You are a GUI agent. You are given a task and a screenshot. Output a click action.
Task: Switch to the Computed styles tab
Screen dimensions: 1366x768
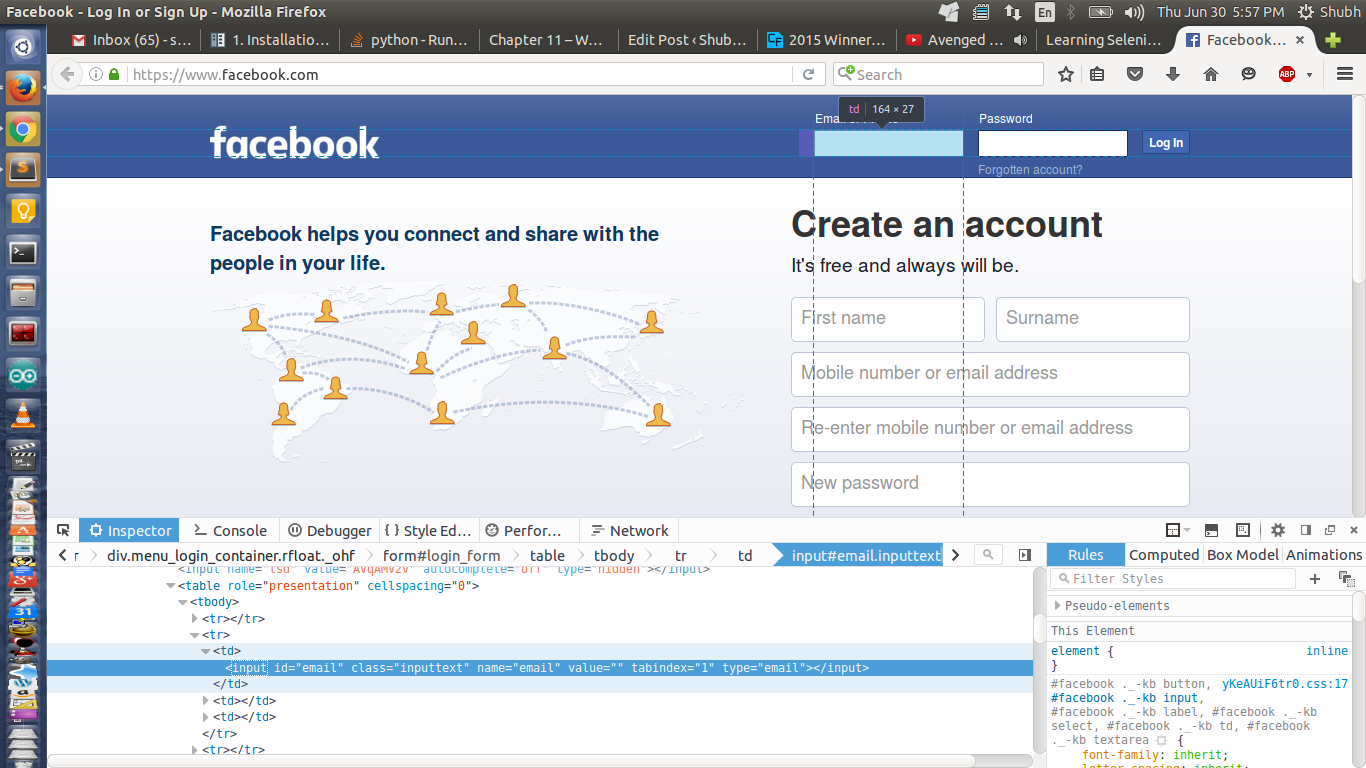pyautogui.click(x=1163, y=555)
